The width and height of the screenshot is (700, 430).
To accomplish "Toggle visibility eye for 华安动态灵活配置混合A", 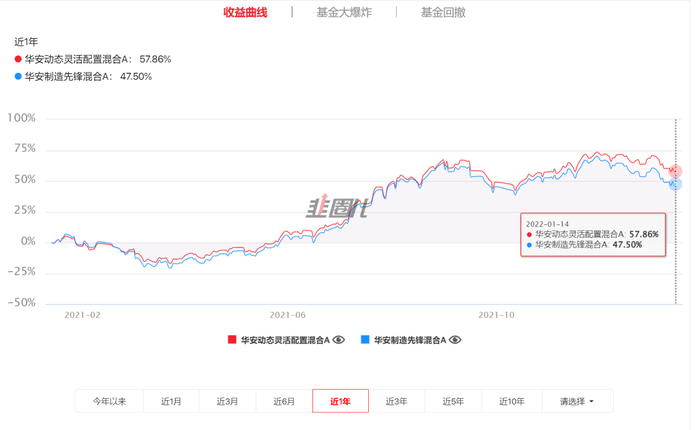I will point(338,340).
